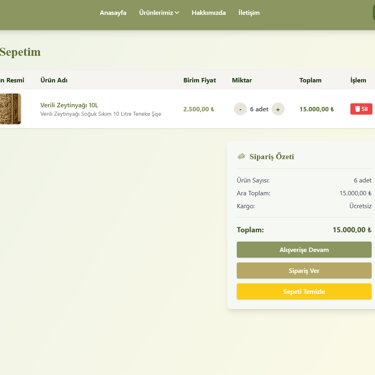Select the Ücretsiz shipping value
375x375 pixels.
360,206
